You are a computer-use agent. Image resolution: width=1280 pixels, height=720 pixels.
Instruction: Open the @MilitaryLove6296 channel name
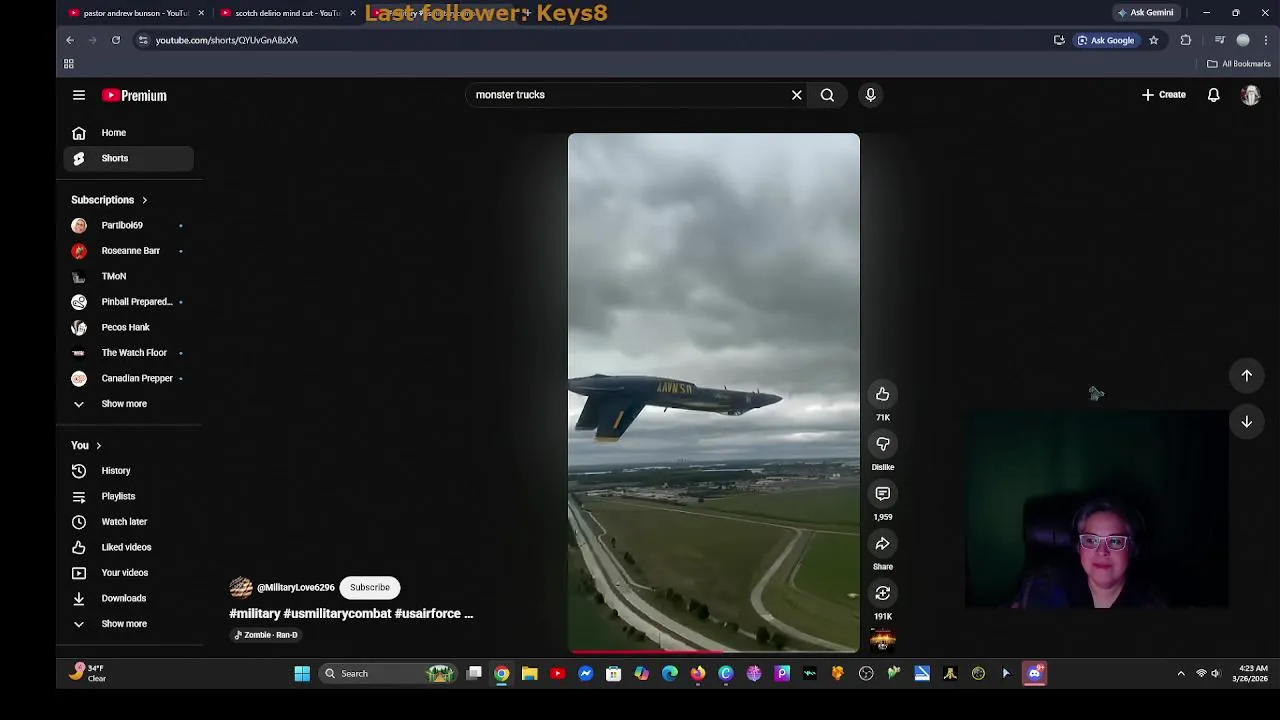pyautogui.click(x=296, y=588)
